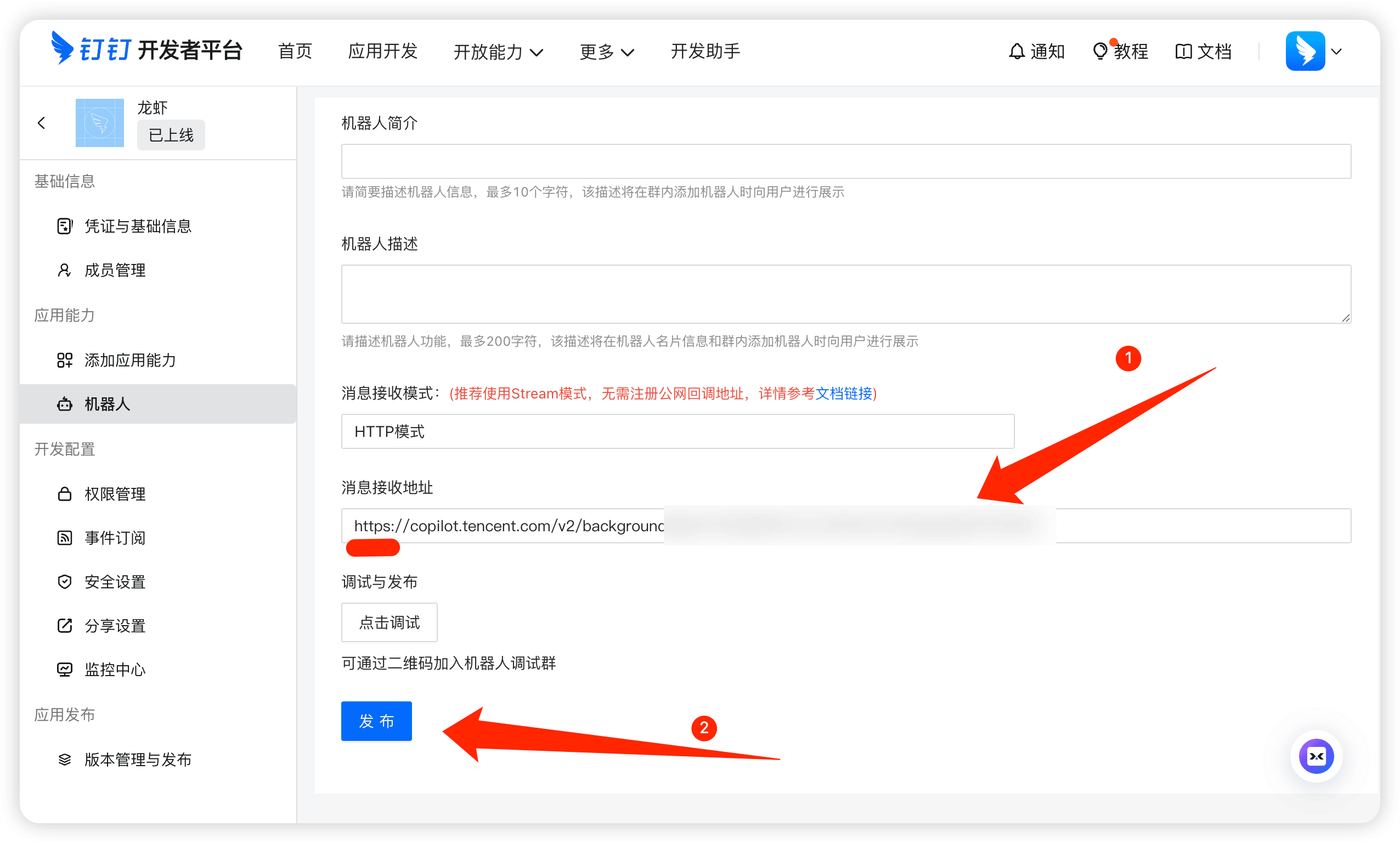Open the HTTP模式 message mode selector
The image size is (1400, 843).
tap(677, 431)
